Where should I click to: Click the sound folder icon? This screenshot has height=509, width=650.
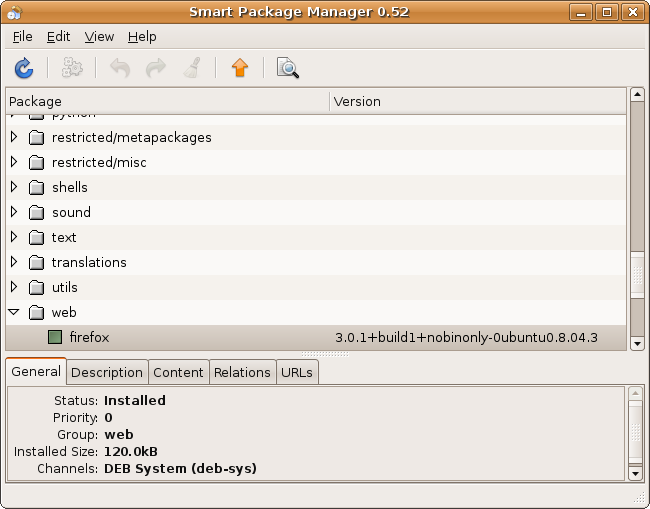pos(36,212)
